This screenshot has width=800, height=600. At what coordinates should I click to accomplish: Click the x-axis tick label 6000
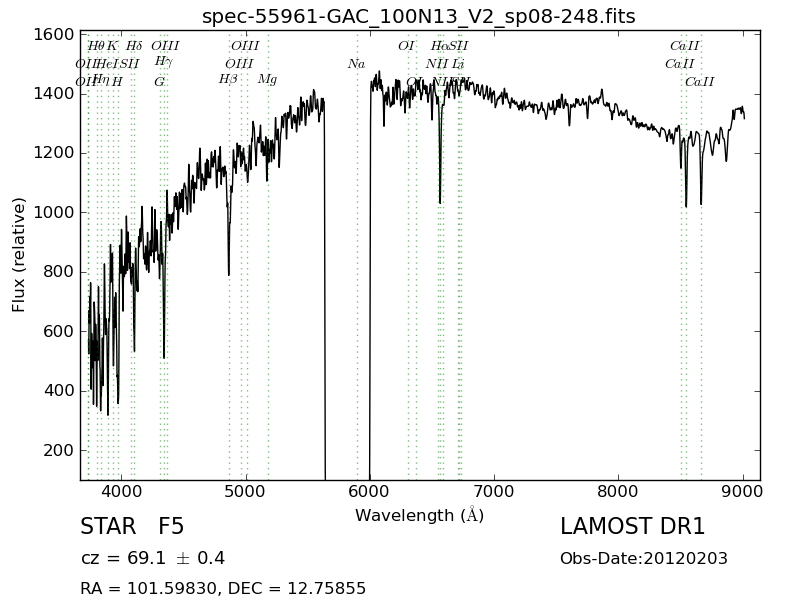[369, 492]
